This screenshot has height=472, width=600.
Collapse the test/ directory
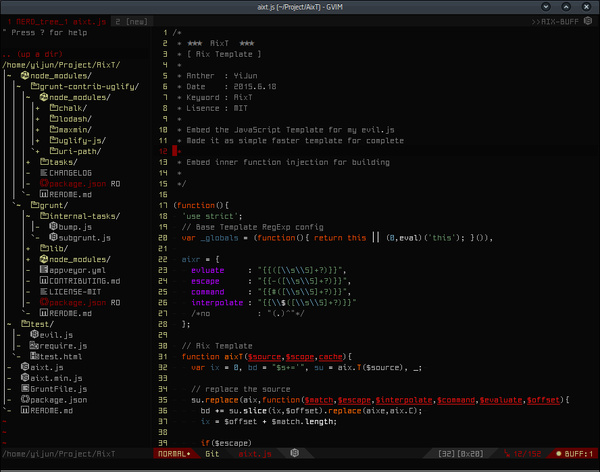9,324
